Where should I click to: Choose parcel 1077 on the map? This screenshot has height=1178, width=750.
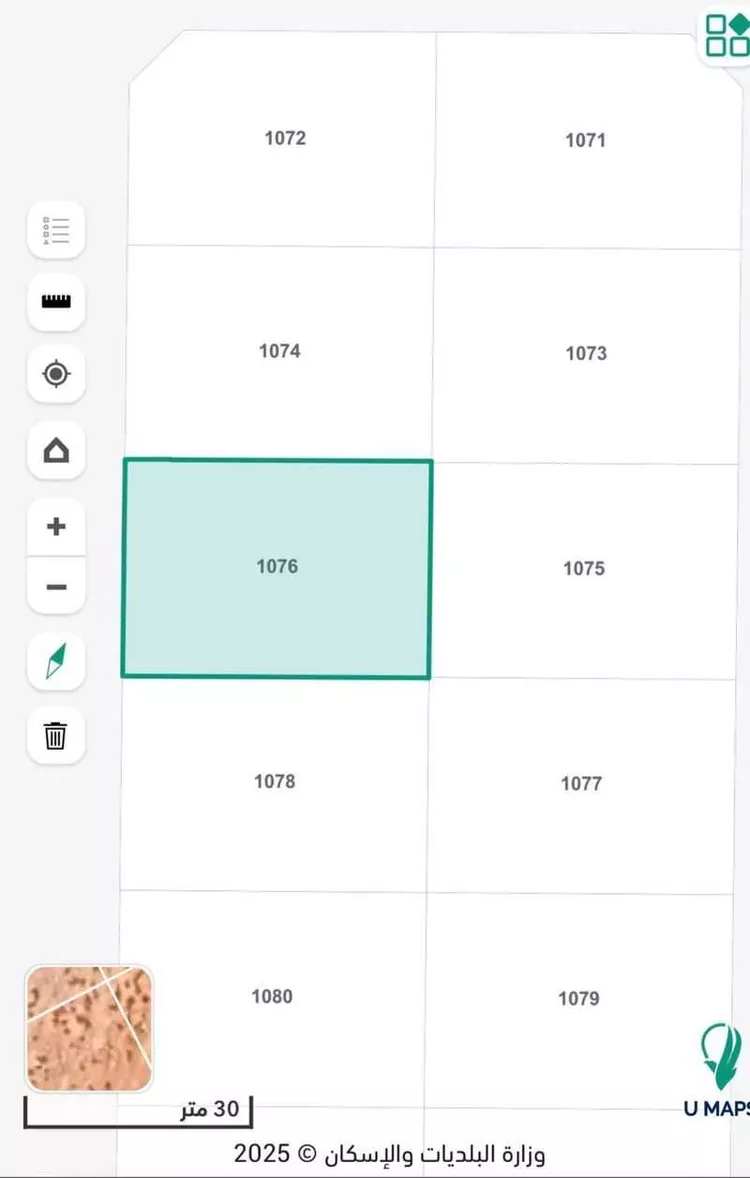point(581,784)
